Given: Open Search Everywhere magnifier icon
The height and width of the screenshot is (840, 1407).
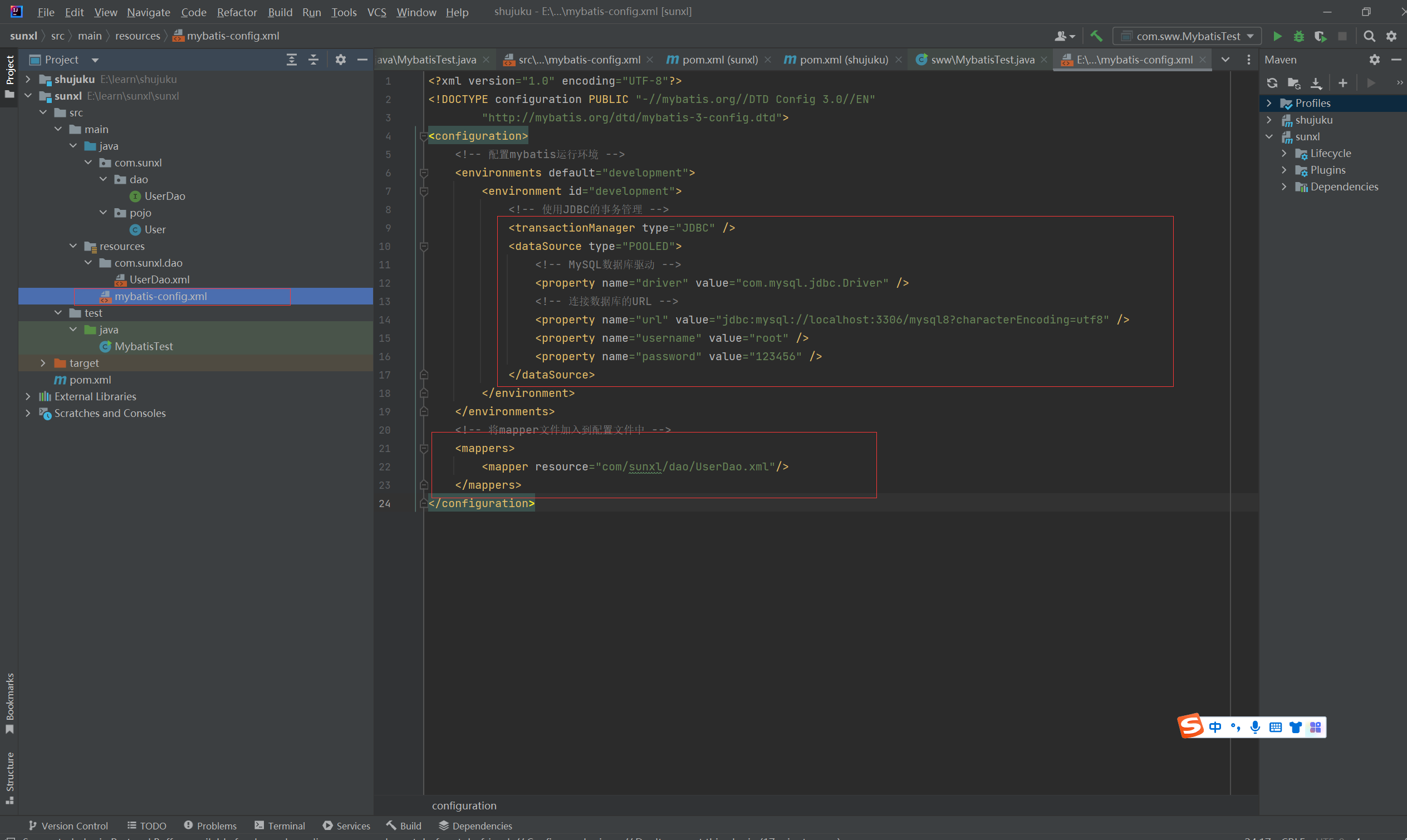Looking at the screenshot, I should [x=1369, y=36].
